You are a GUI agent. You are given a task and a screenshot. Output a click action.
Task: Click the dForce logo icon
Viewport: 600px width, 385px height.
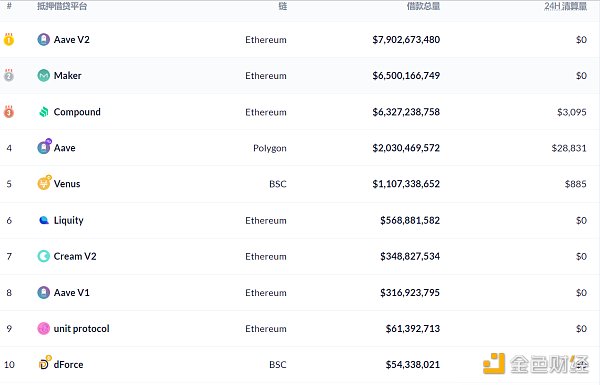(x=45, y=363)
